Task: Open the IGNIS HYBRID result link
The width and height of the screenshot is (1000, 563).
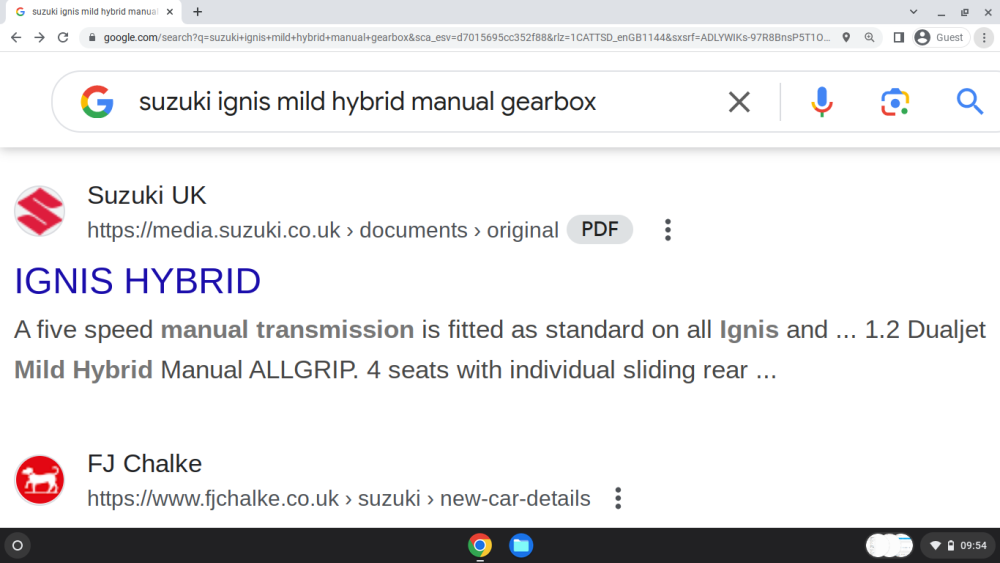Action: tap(138, 281)
